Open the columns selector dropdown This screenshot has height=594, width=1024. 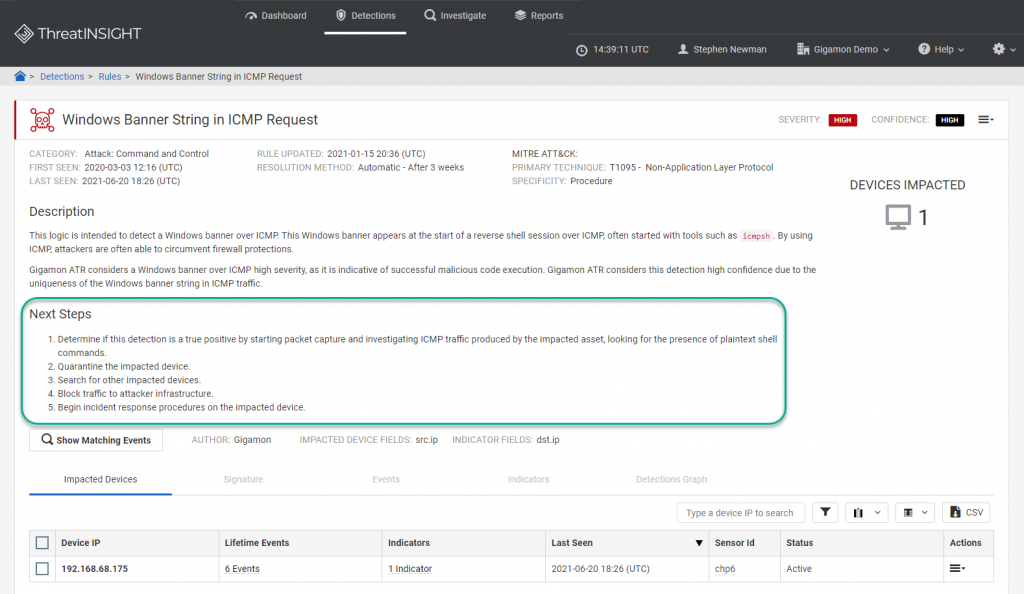[867, 512]
